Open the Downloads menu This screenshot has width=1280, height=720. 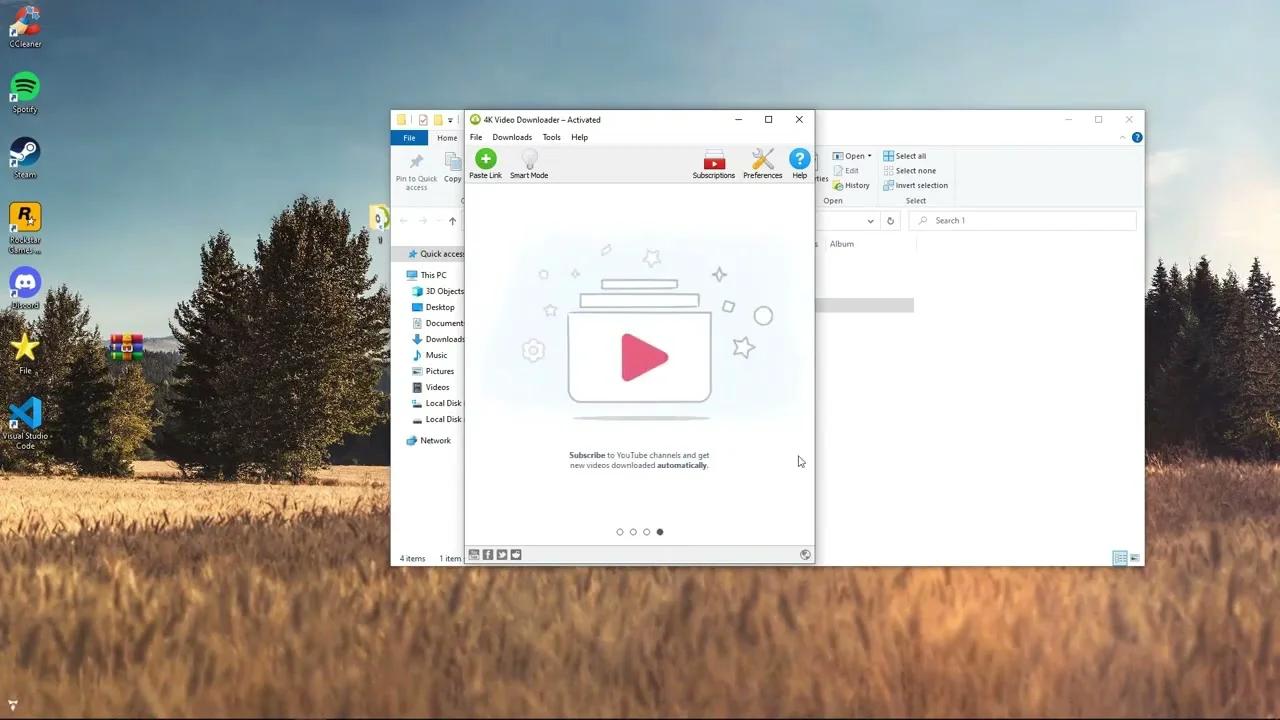(x=511, y=137)
